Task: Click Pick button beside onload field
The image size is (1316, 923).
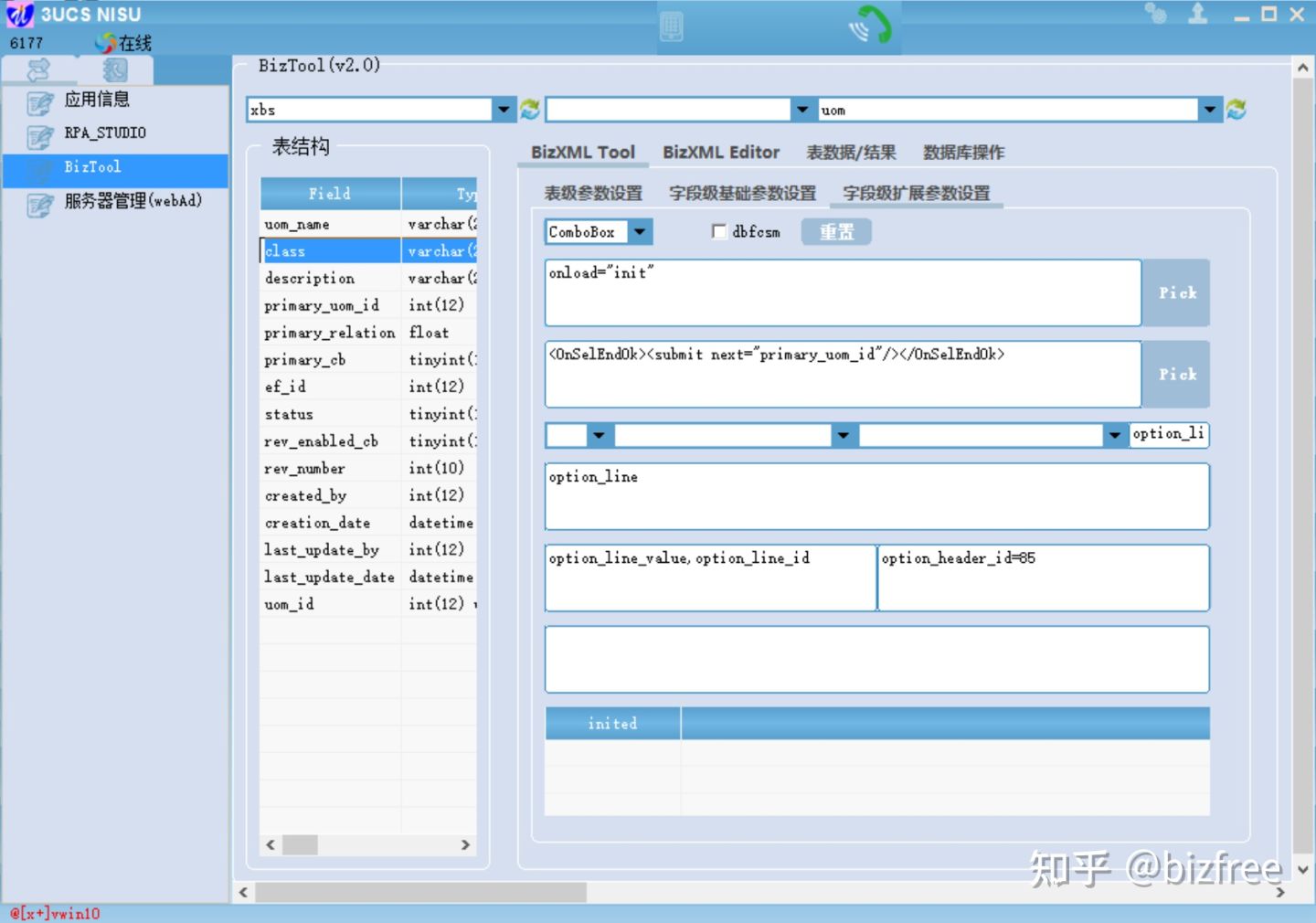Action: point(1176,293)
